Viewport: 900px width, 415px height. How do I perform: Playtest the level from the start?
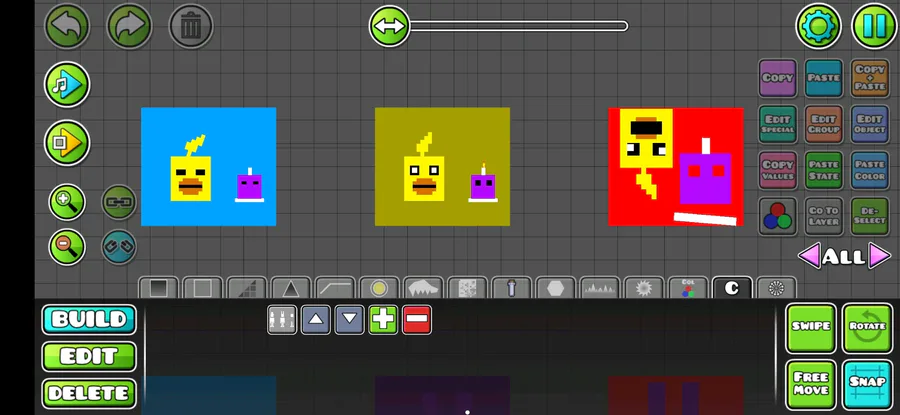(67, 142)
